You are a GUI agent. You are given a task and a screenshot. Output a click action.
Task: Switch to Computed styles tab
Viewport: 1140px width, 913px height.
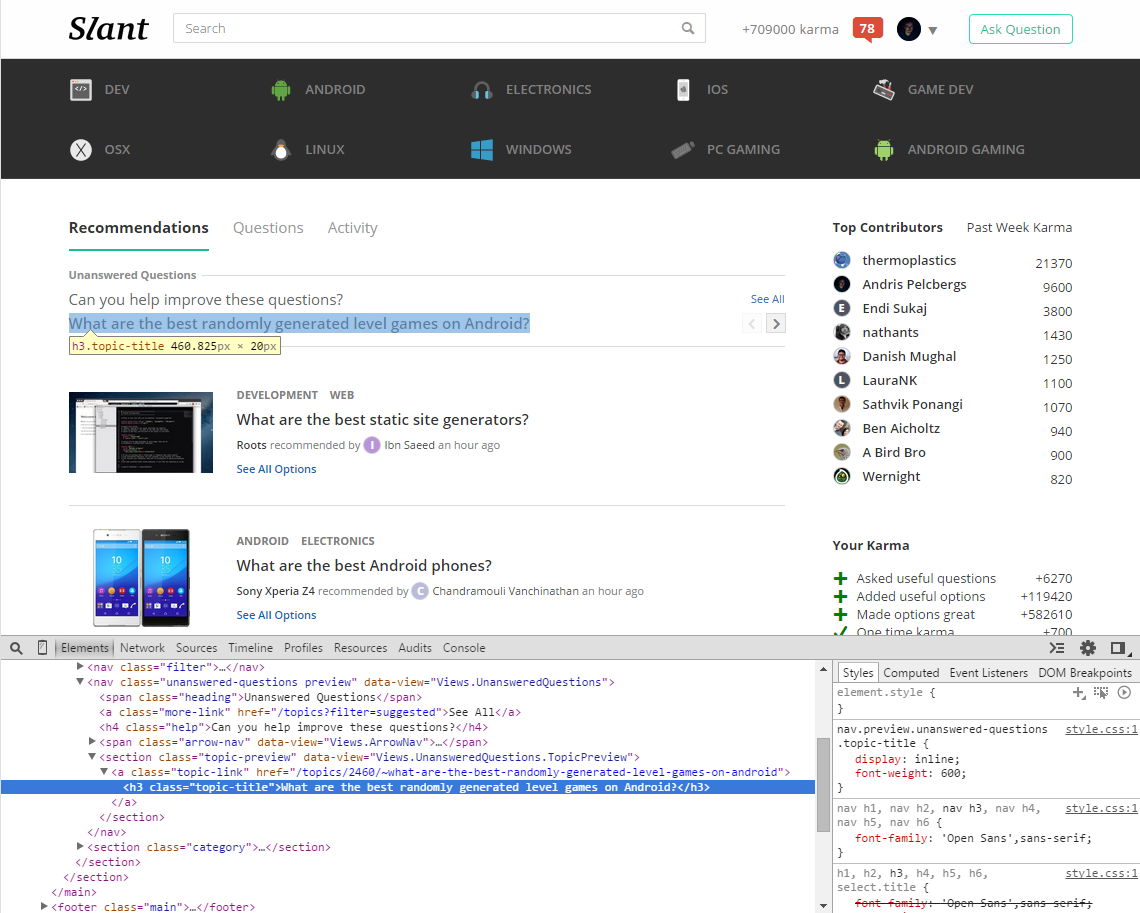tap(911, 673)
